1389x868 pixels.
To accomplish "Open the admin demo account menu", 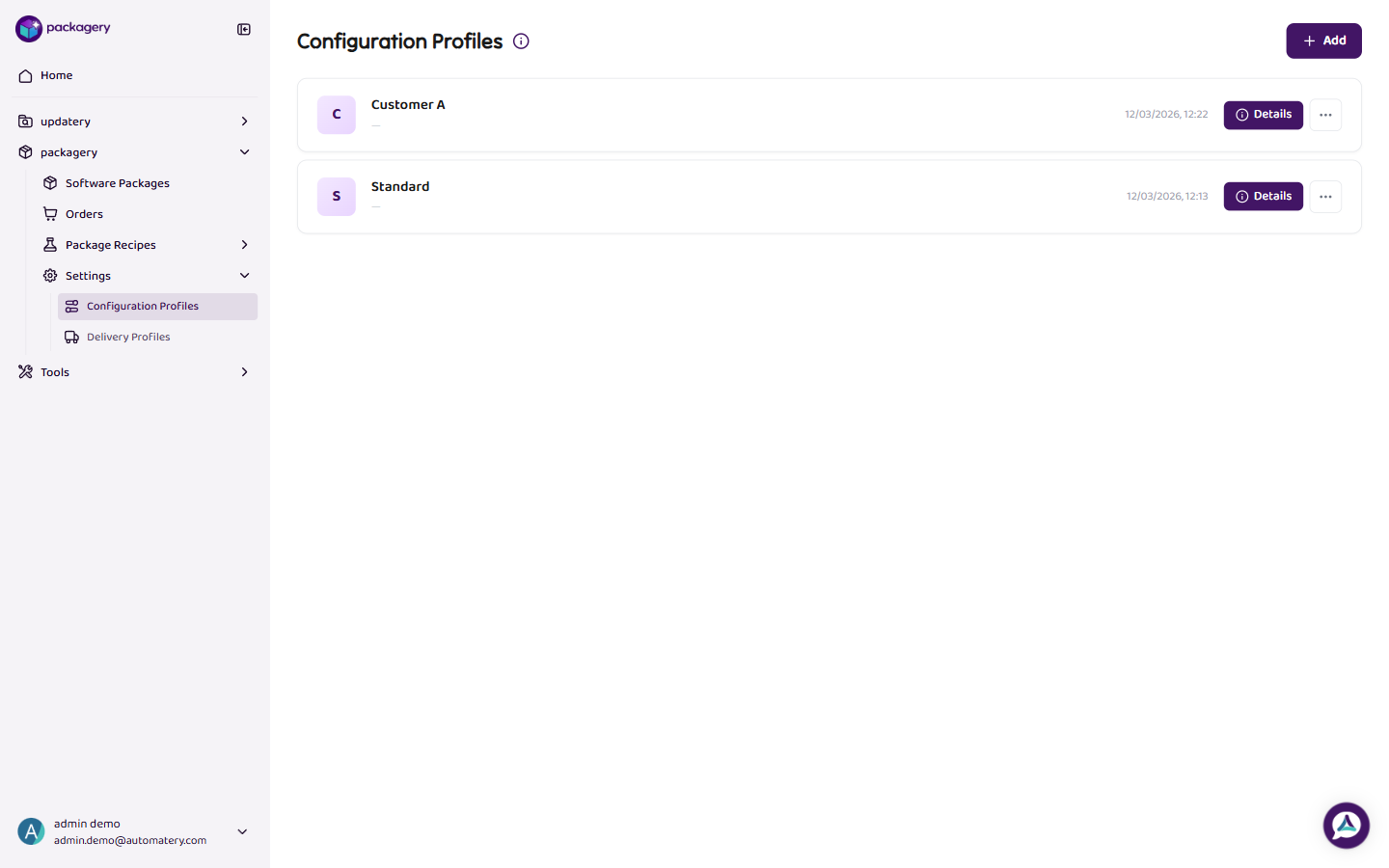I will click(x=242, y=831).
